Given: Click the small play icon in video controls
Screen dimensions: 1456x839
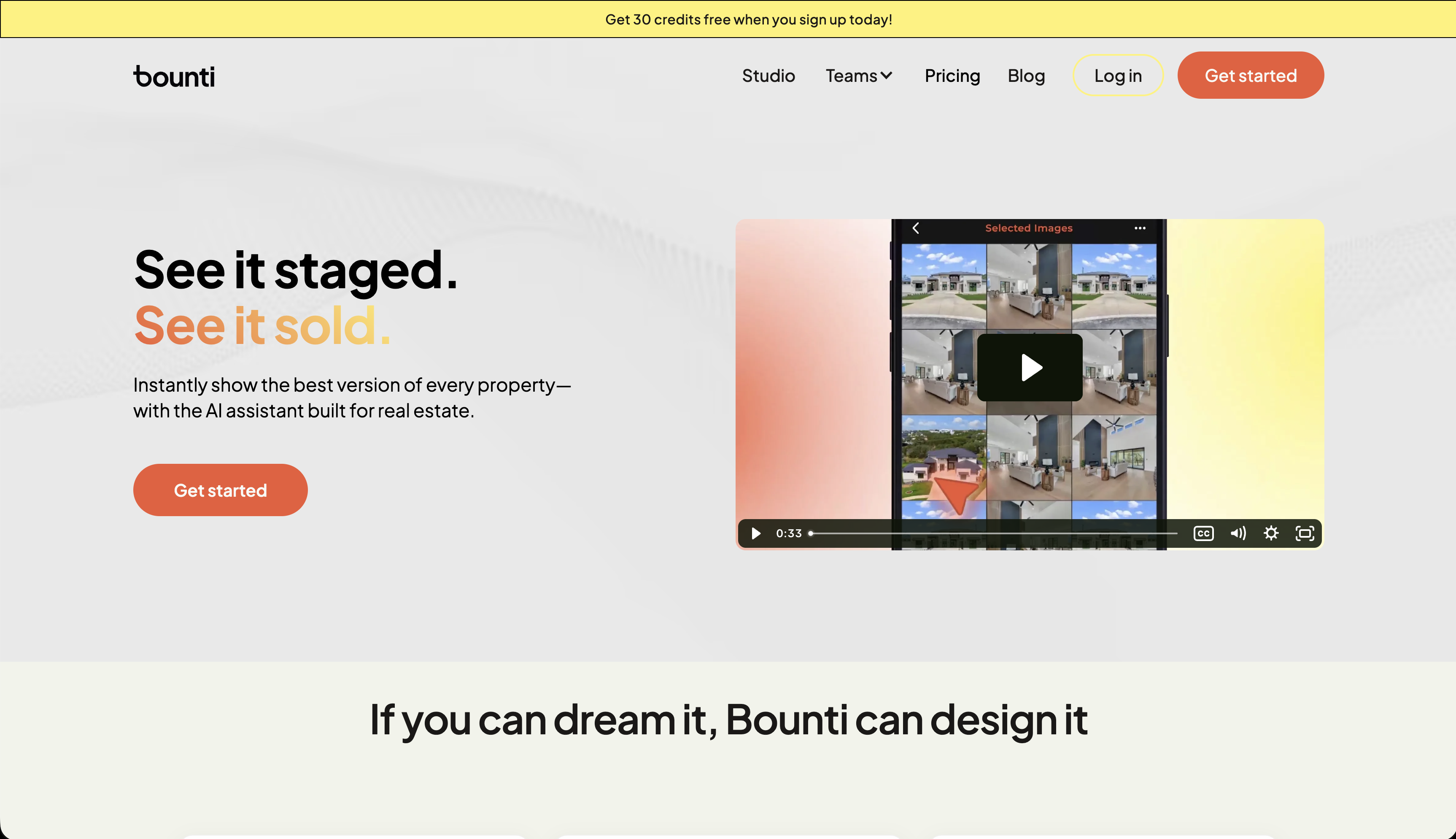Looking at the screenshot, I should pyautogui.click(x=756, y=533).
